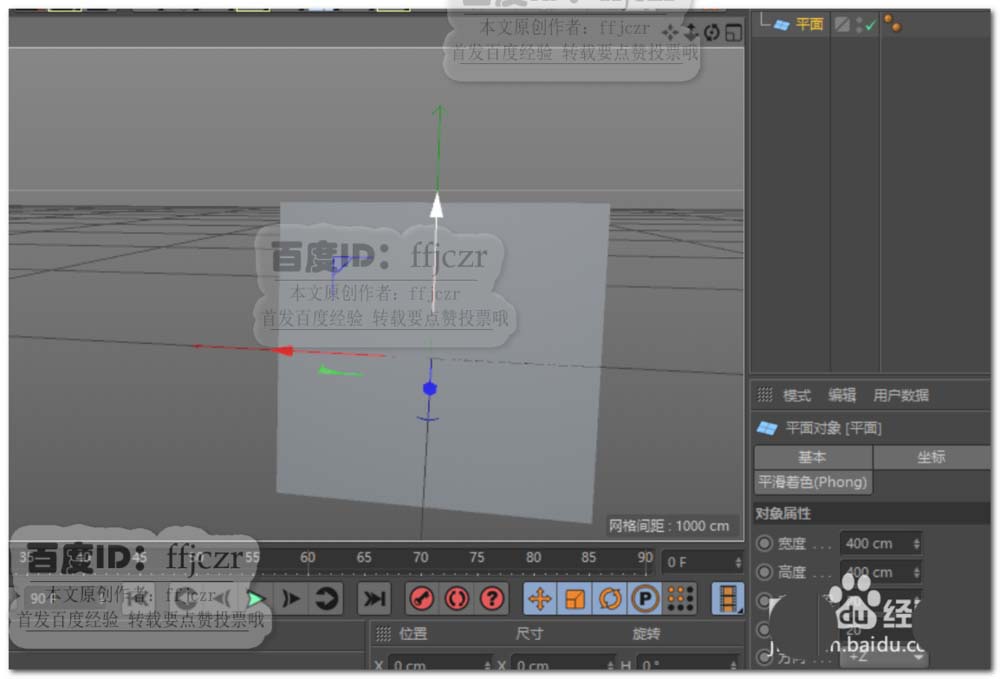Open the 模式 menu in attribute manager
This screenshot has height=679, width=1000.
pos(797,396)
